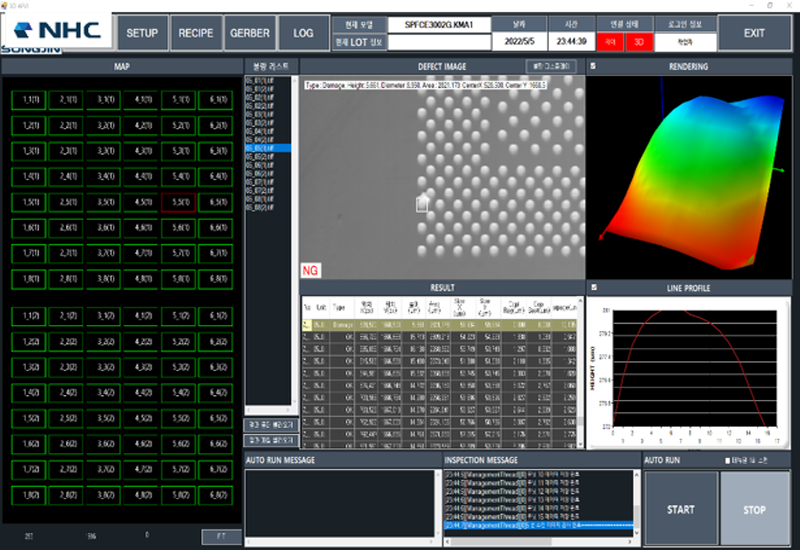Select map cell 3,4(1)
This screenshot has height=550, width=800.
click(106, 176)
